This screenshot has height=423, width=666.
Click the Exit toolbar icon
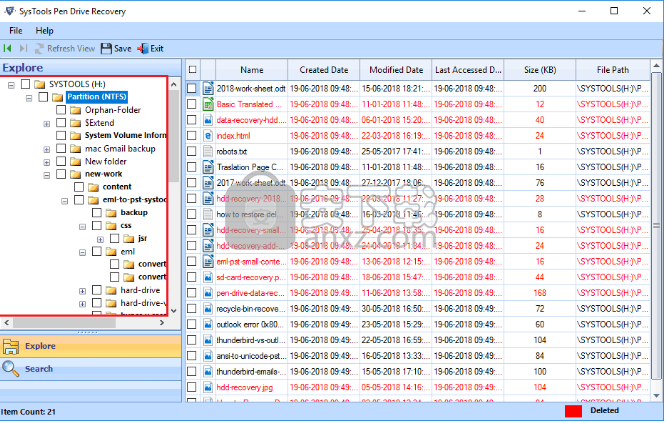[143, 48]
